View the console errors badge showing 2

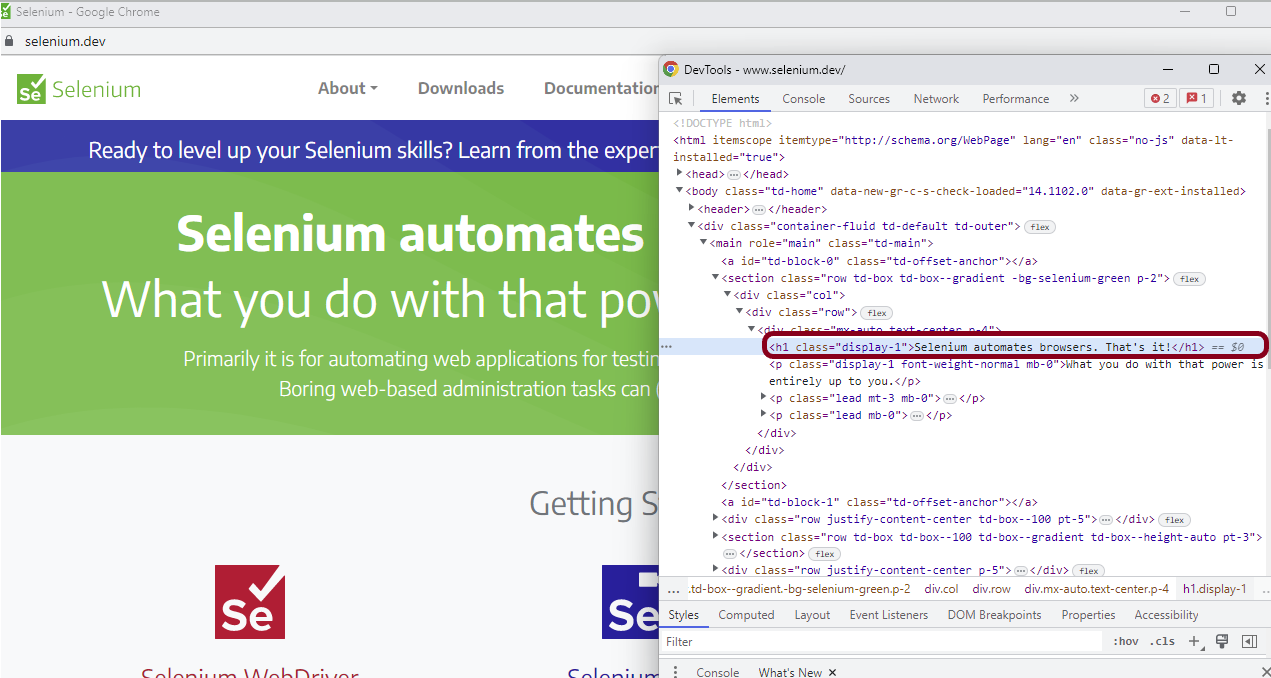1159,98
